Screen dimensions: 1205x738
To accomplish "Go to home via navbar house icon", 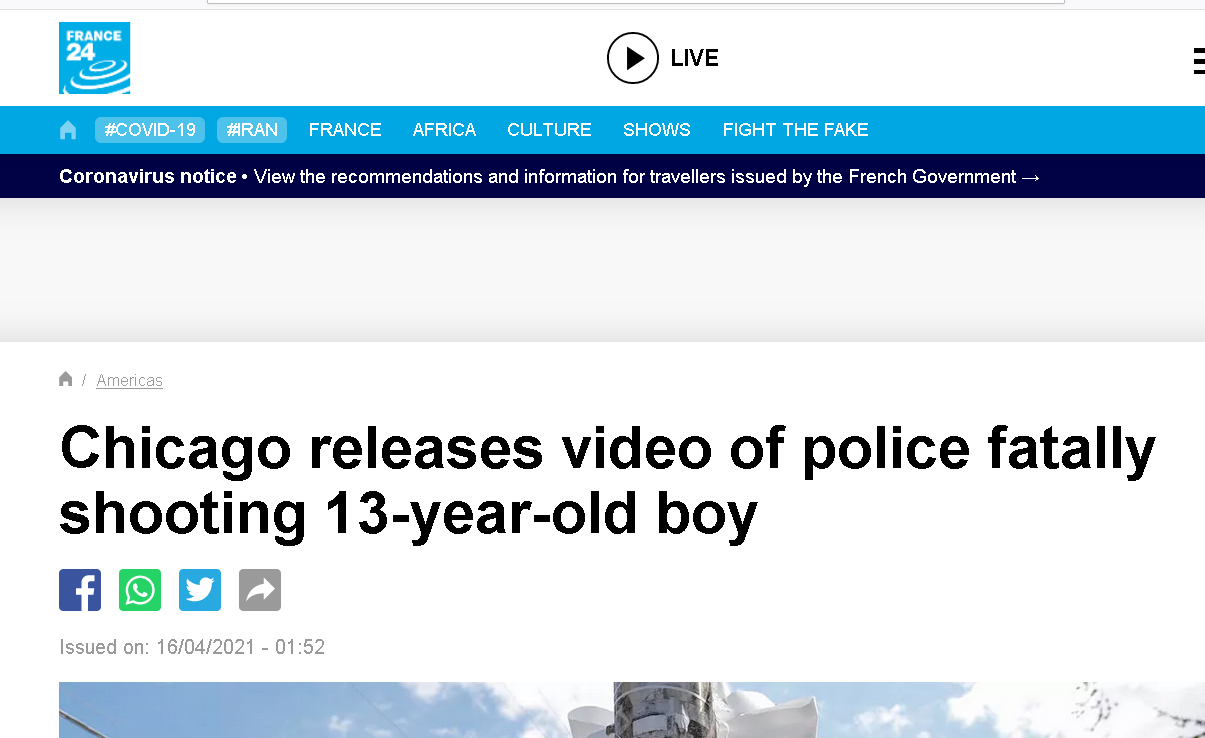I will pyautogui.click(x=68, y=130).
